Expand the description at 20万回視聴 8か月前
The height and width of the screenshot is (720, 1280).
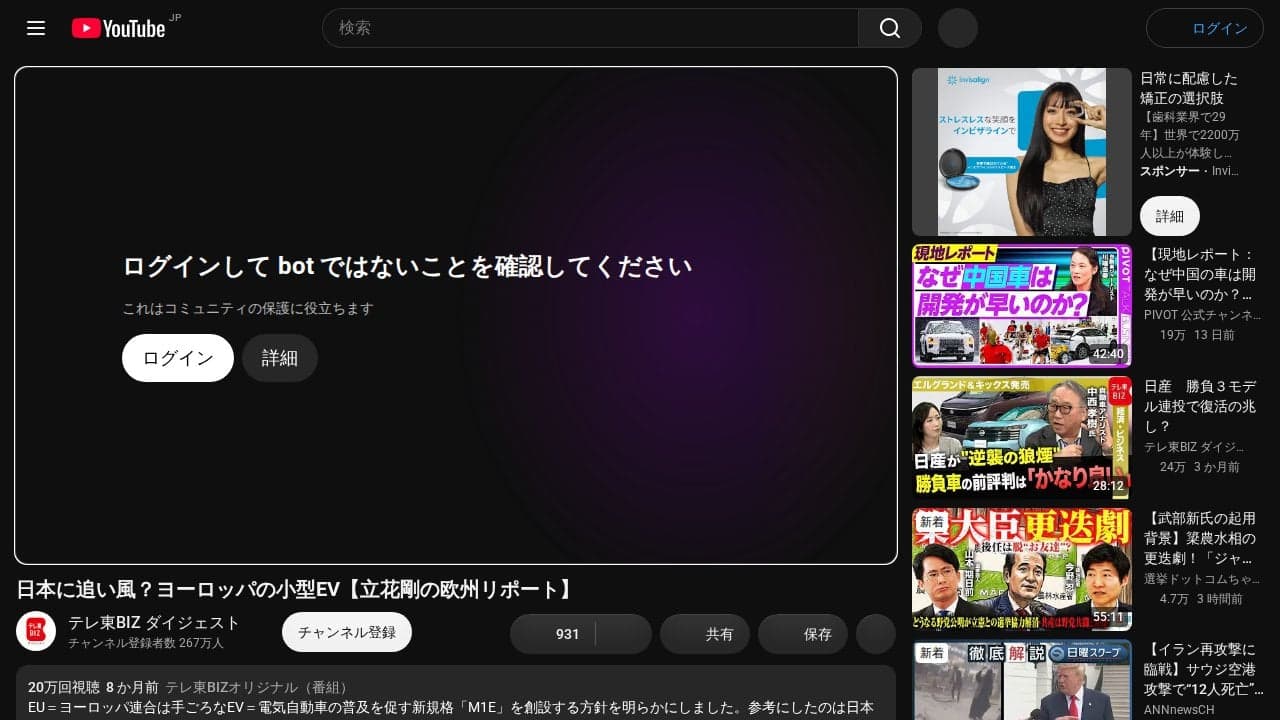[456, 693]
